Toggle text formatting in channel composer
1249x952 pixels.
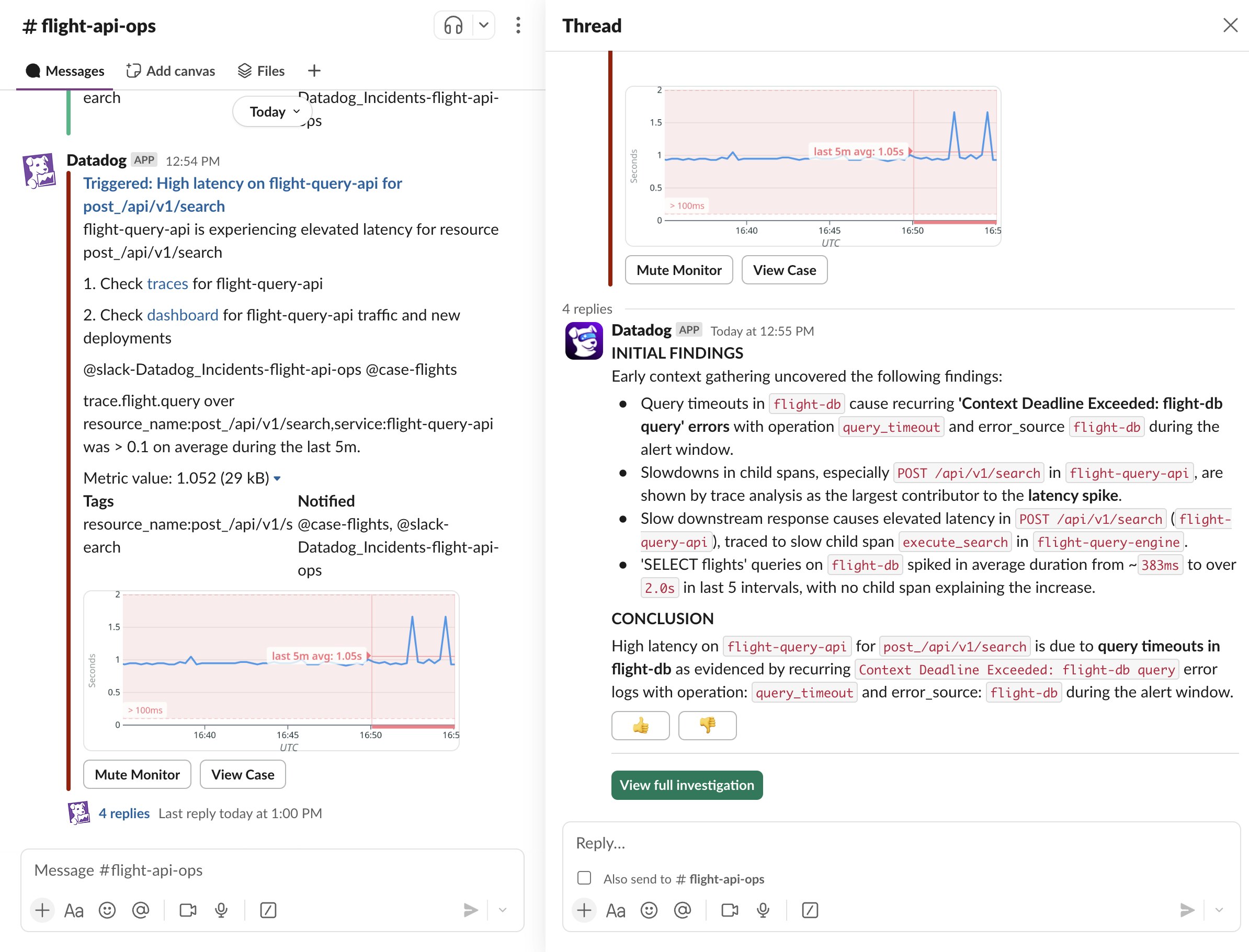click(x=74, y=910)
